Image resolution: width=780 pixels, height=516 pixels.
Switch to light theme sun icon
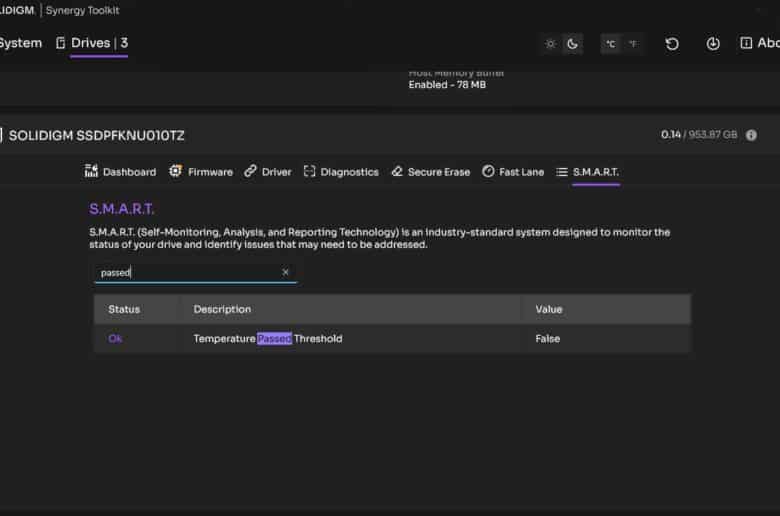[551, 44]
